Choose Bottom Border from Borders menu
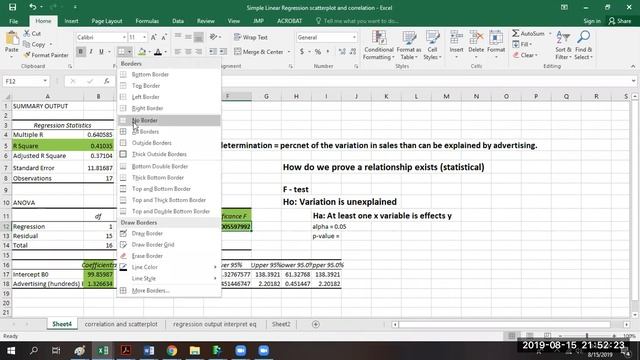Viewport: 640px width, 360px height. (169, 74)
